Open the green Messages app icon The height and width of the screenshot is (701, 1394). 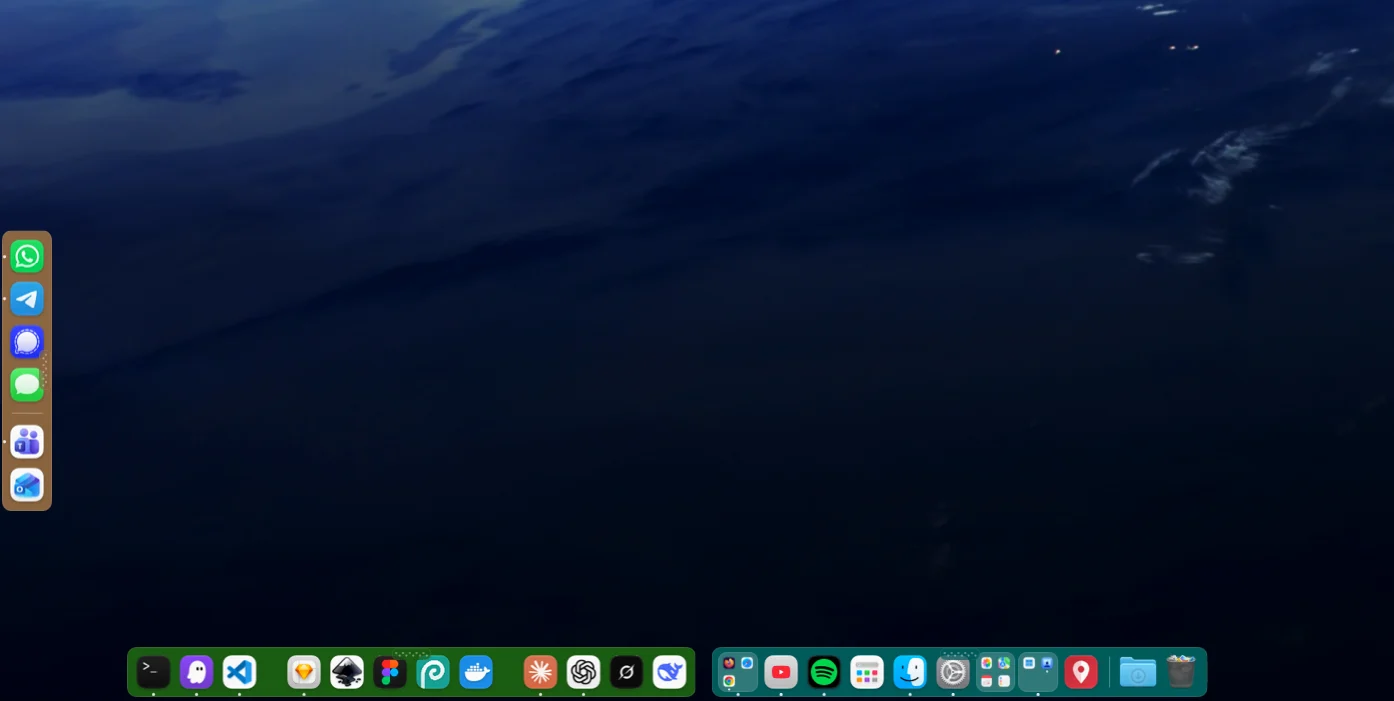point(27,384)
